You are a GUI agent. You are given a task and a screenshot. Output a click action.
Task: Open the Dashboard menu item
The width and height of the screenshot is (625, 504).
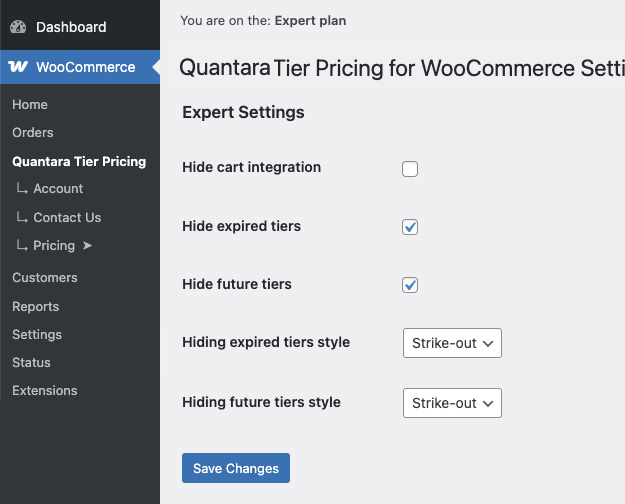[x=70, y=27]
